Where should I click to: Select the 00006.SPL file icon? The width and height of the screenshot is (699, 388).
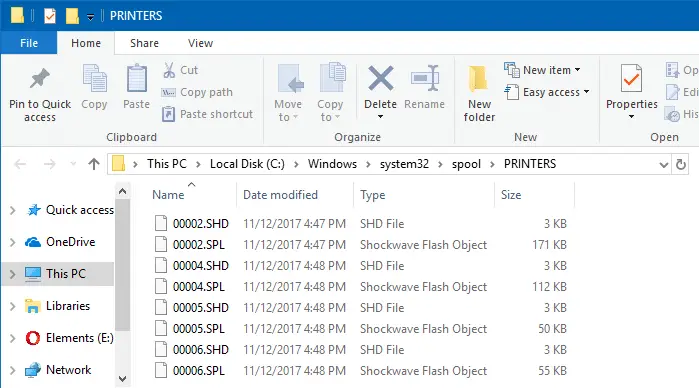click(161, 370)
